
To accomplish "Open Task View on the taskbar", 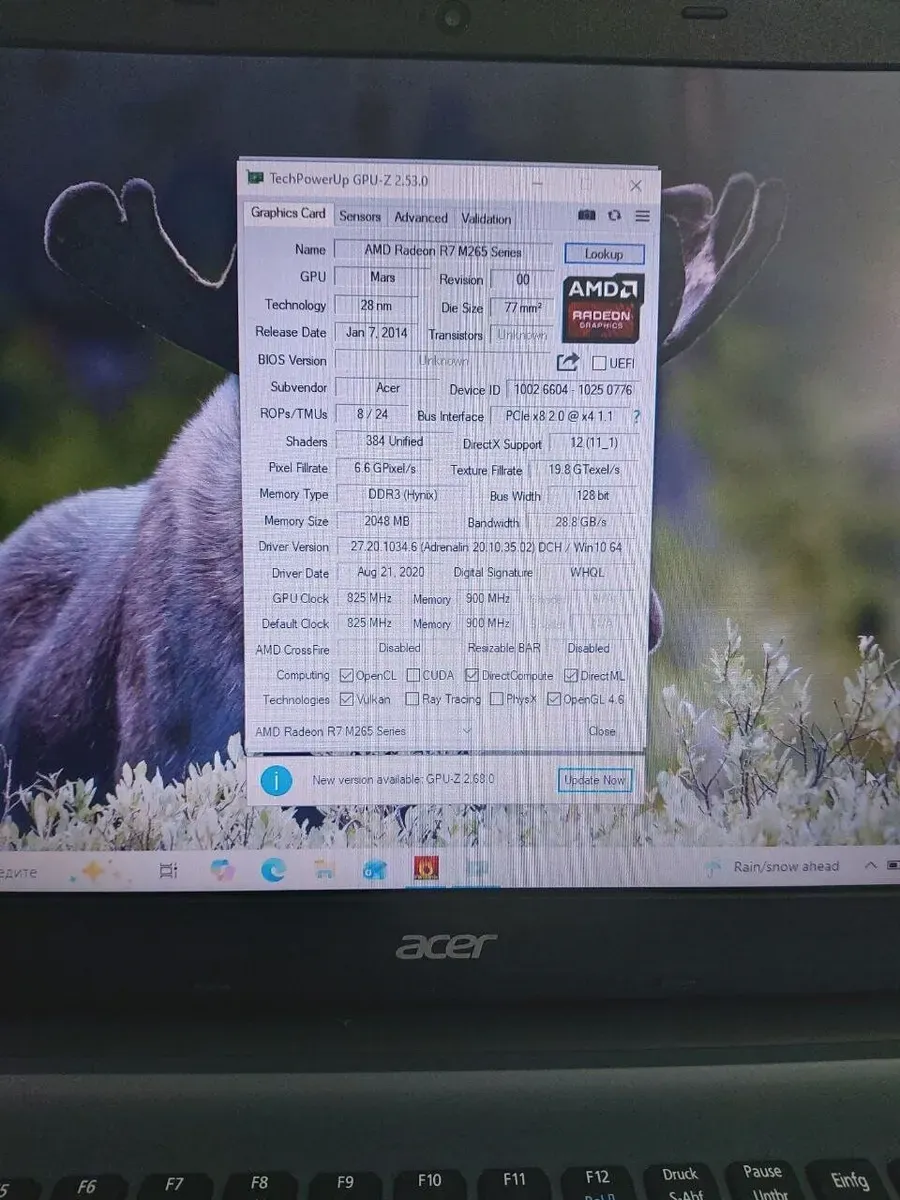I will coord(169,871).
